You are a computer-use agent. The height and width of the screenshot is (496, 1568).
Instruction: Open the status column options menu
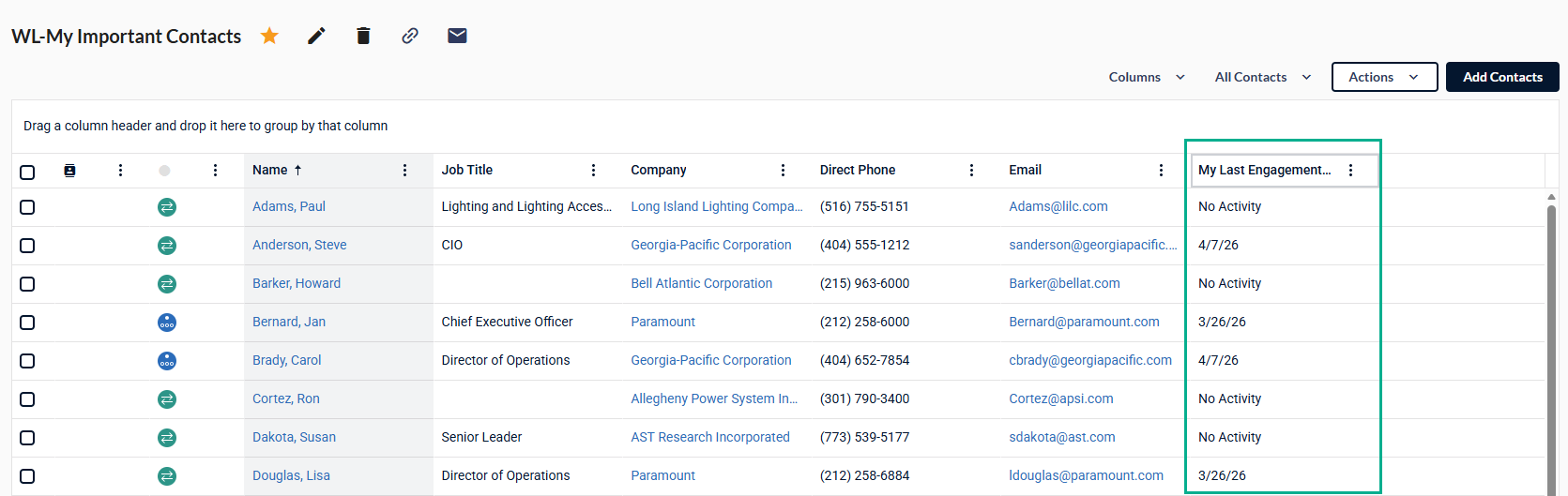click(x=215, y=170)
